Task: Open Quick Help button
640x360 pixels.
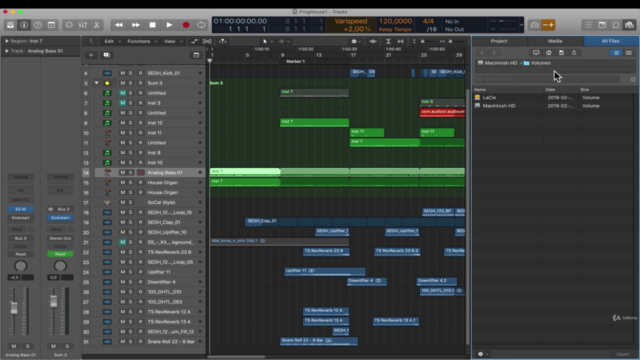Action: (38, 25)
